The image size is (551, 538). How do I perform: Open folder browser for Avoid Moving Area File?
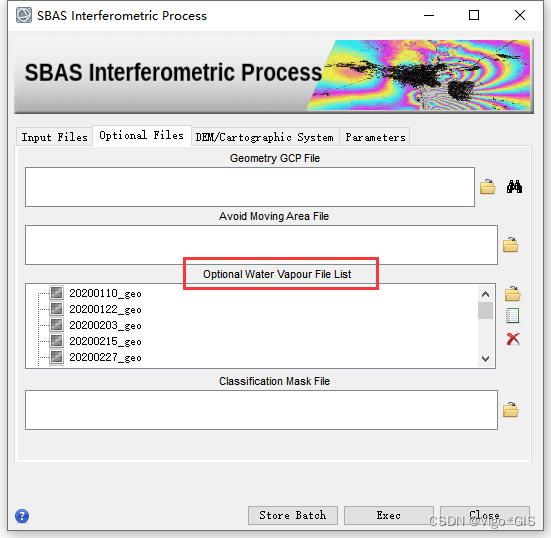(x=511, y=245)
